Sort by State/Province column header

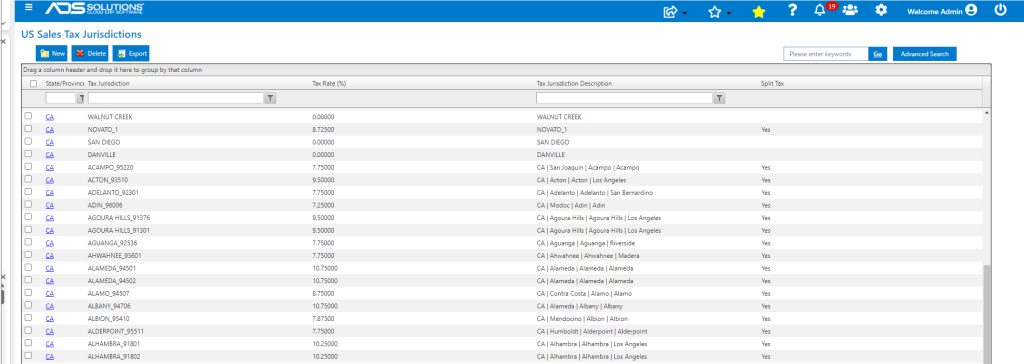(x=65, y=84)
